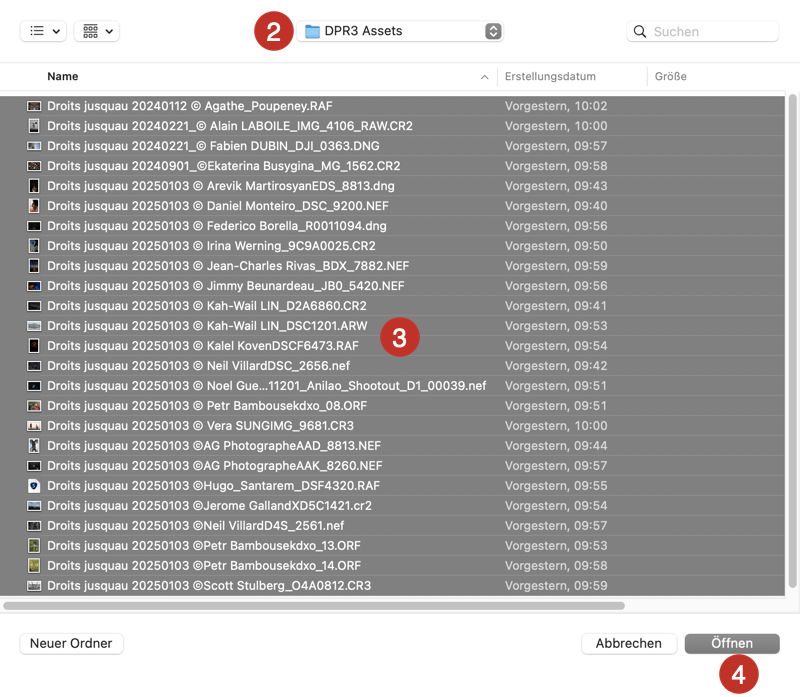Open the DPR3 Assets folder location popup
The width and height of the screenshot is (800, 697).
pyautogui.click(x=400, y=31)
